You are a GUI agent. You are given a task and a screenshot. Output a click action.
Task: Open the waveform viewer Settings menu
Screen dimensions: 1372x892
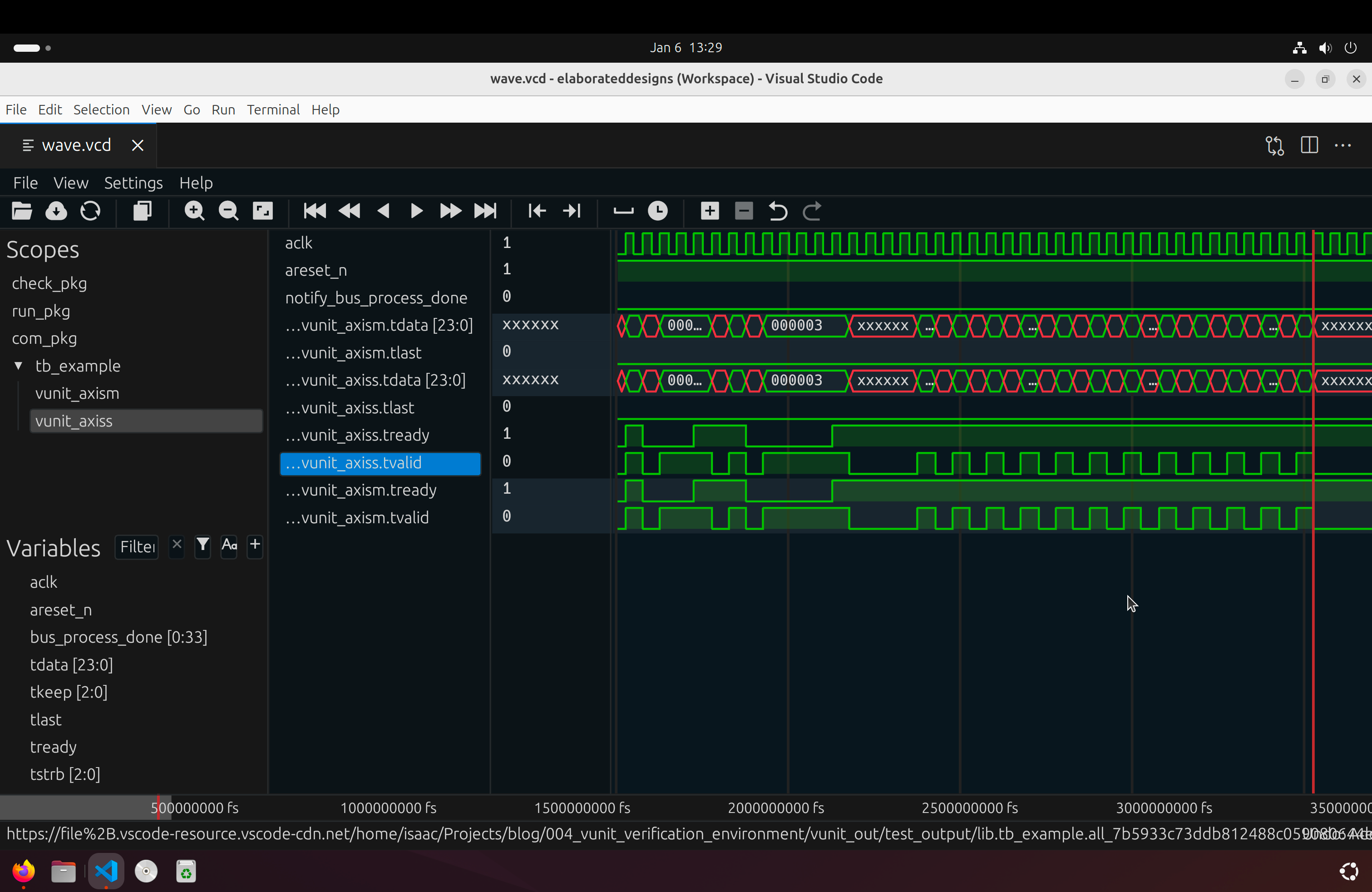pos(133,183)
